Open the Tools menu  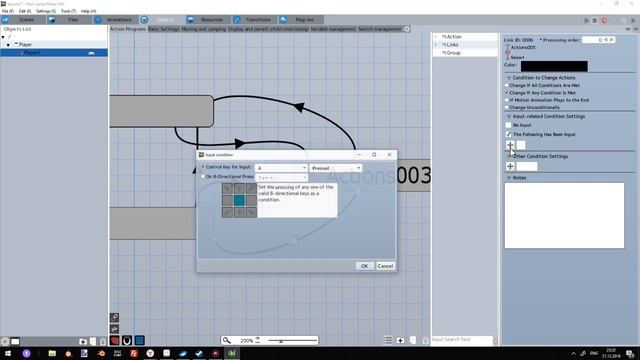tap(68, 11)
